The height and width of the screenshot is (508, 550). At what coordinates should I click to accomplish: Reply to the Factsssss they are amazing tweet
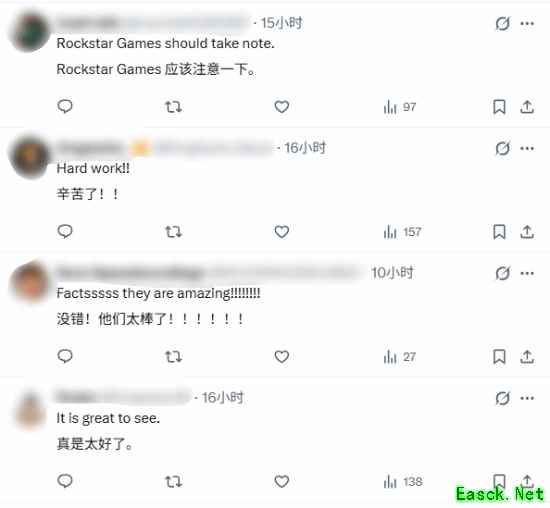[65, 356]
